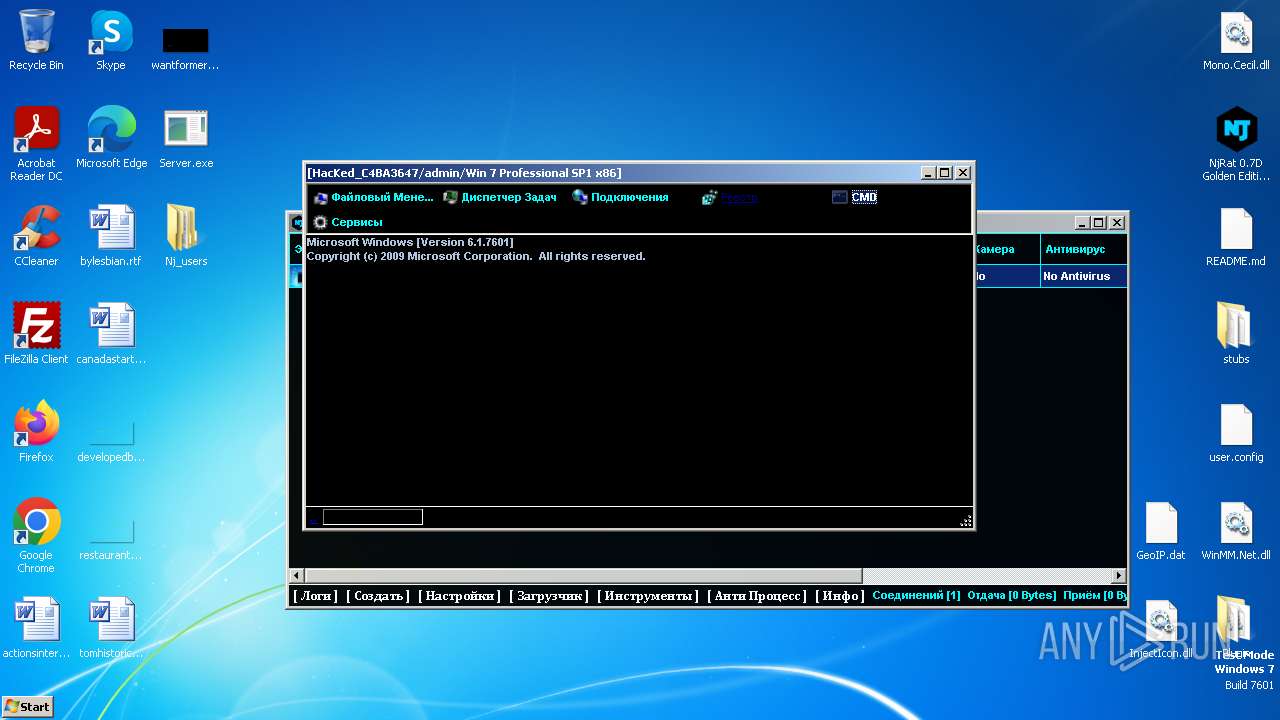The height and width of the screenshot is (720, 1280).
Task: Select the actionsinter document icon
Action: (x=36, y=628)
